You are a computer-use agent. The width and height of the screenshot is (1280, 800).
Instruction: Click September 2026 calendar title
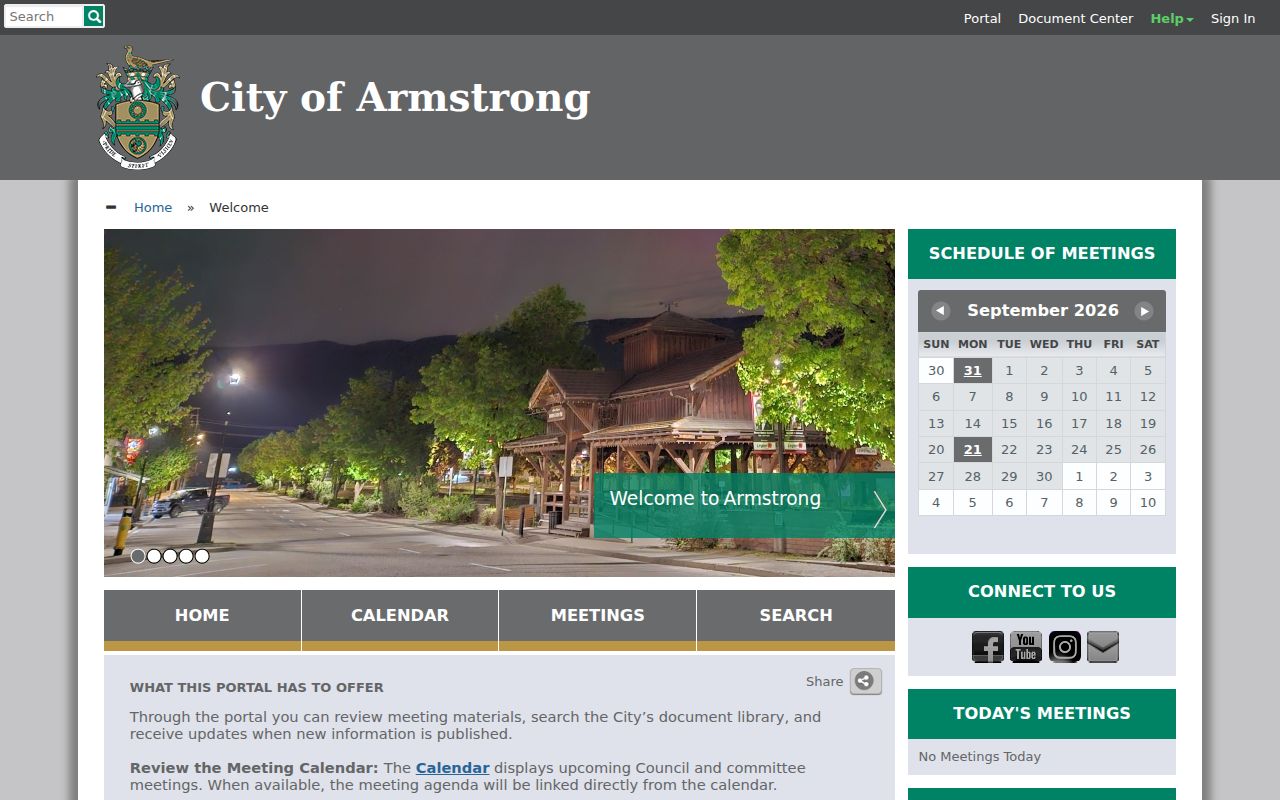1043,310
